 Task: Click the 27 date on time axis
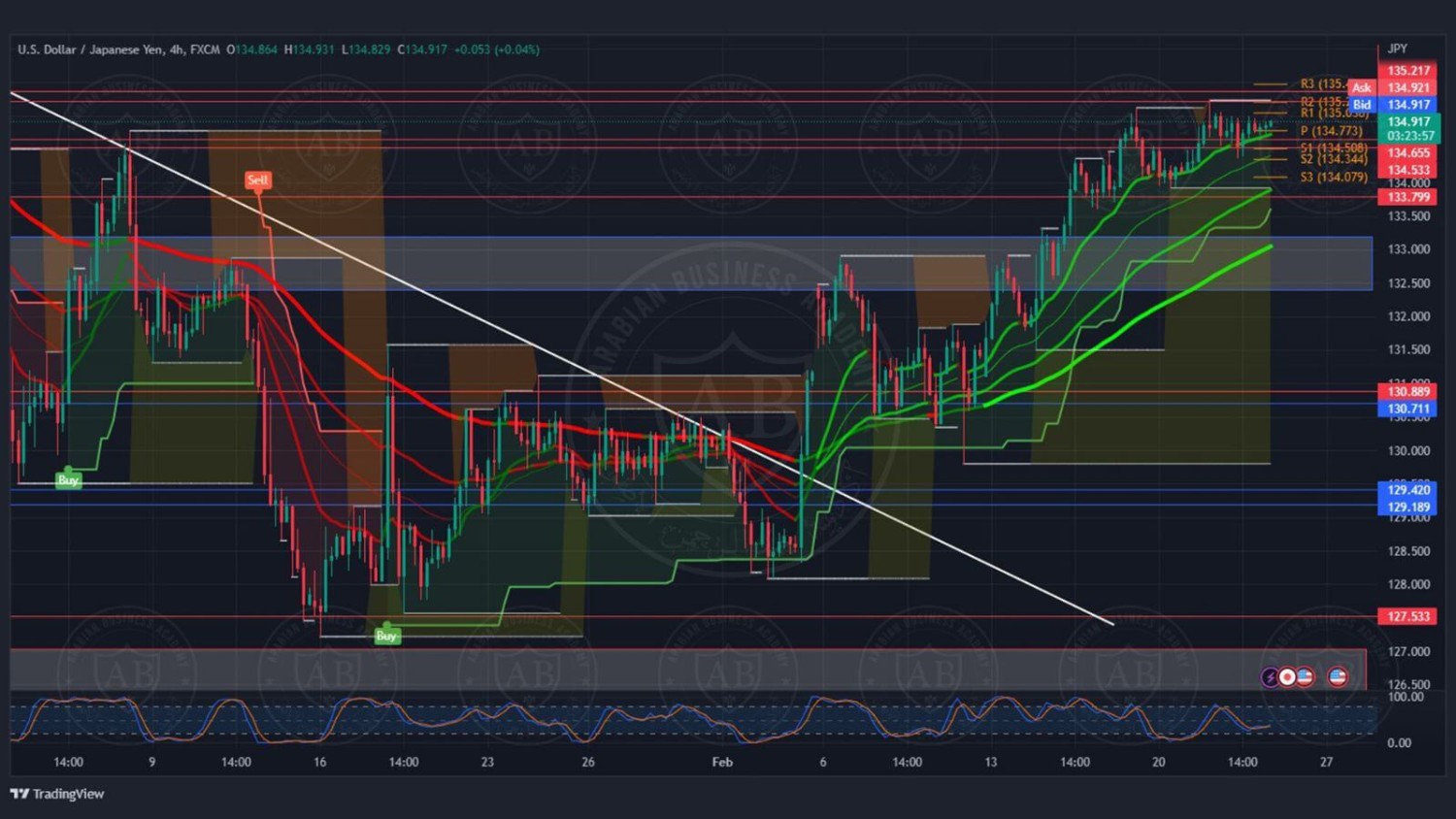coord(1326,763)
